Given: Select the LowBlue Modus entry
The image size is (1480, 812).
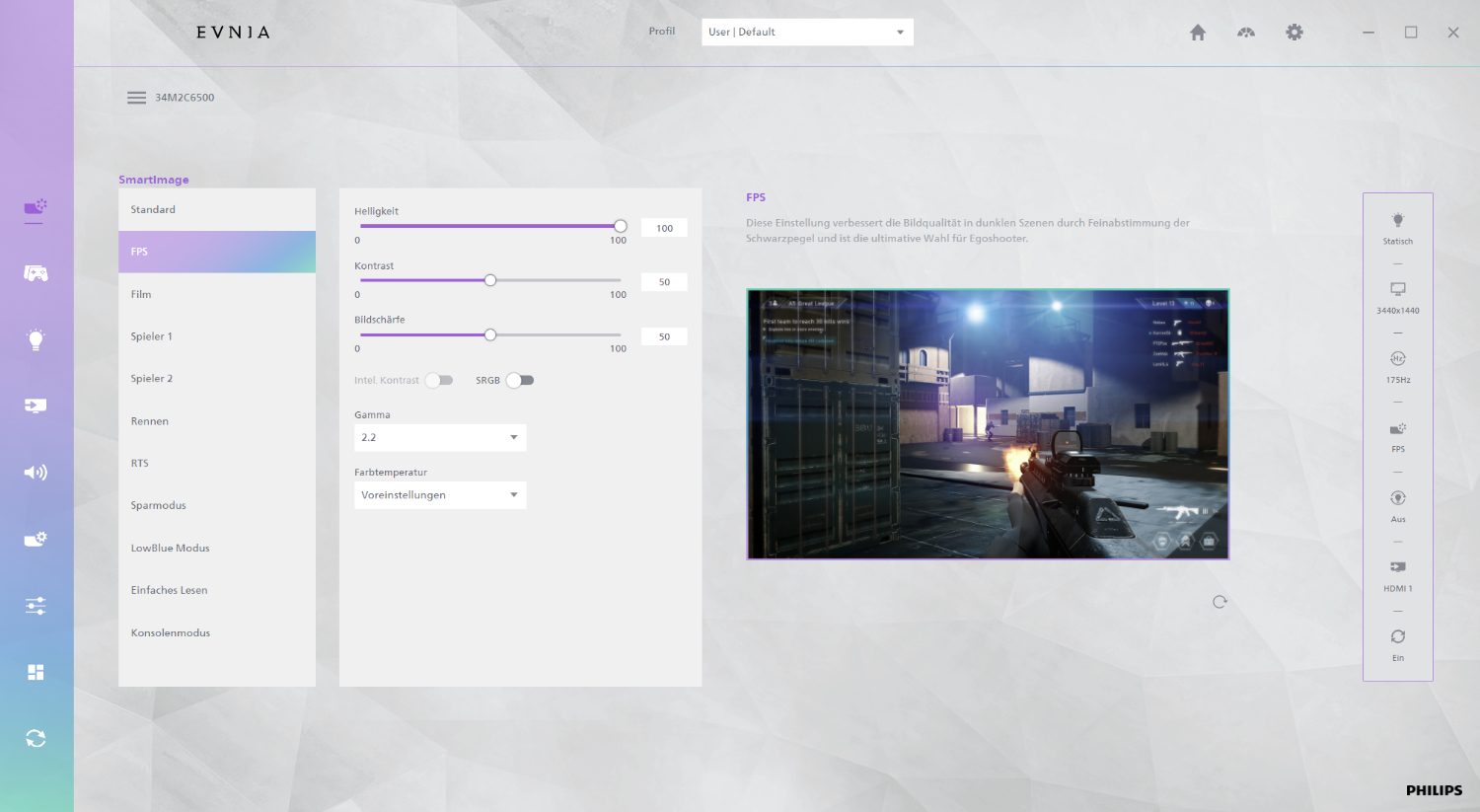Looking at the screenshot, I should pos(217,548).
